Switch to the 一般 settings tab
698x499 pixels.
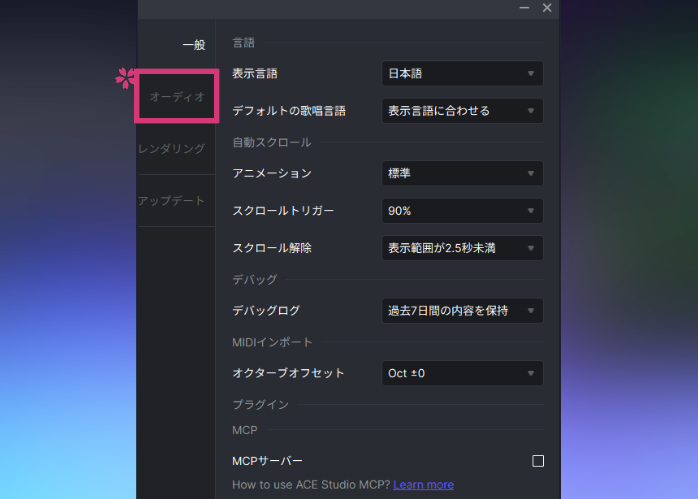[193, 45]
